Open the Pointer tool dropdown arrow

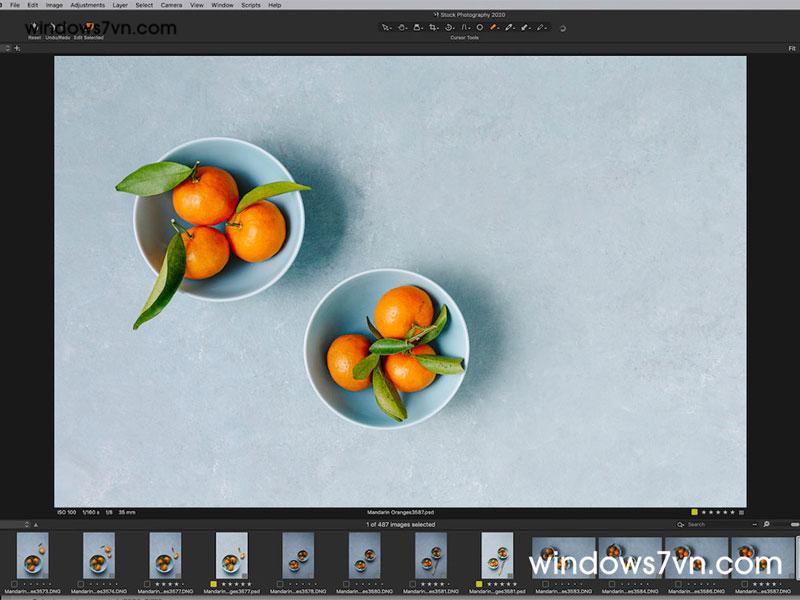pos(391,29)
